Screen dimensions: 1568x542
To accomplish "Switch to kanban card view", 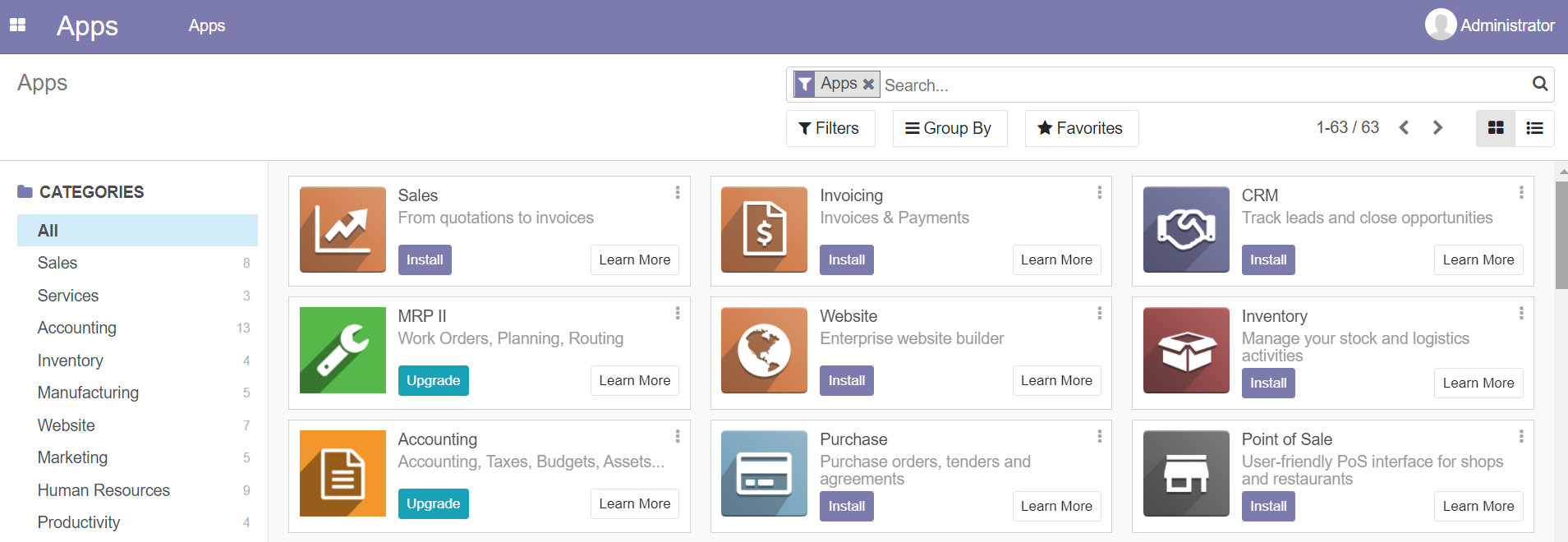I will click(x=1496, y=128).
